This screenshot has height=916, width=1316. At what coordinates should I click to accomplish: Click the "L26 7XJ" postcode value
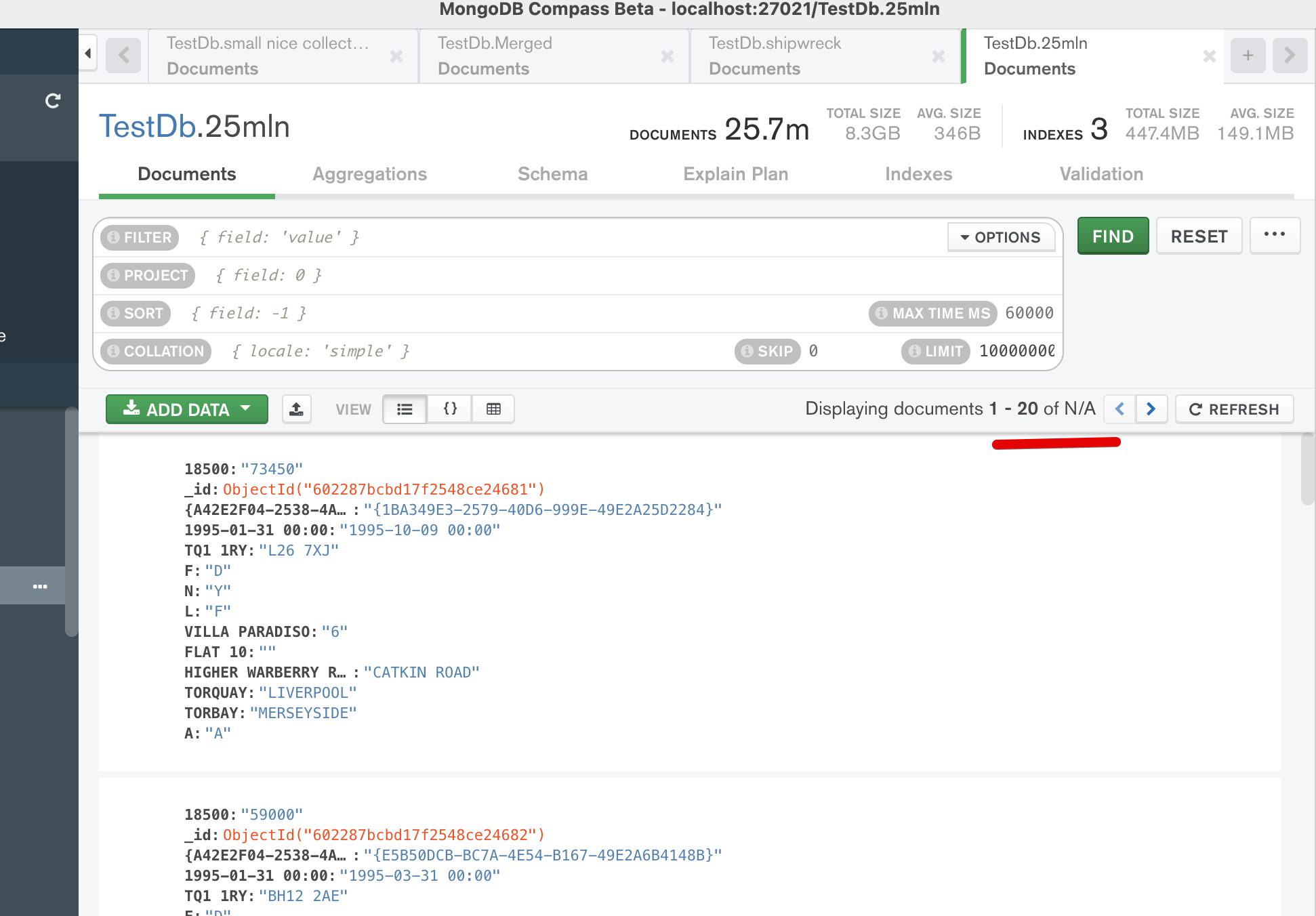(299, 550)
